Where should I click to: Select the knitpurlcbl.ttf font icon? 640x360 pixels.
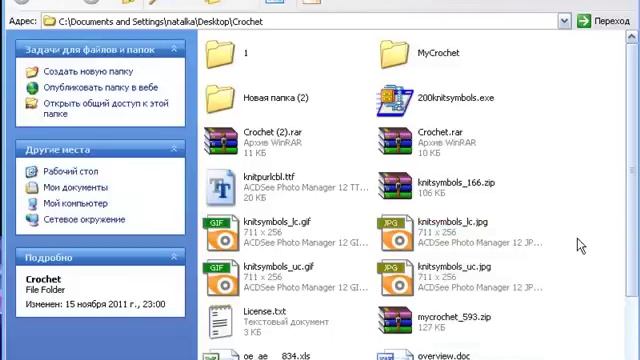tap(221, 187)
